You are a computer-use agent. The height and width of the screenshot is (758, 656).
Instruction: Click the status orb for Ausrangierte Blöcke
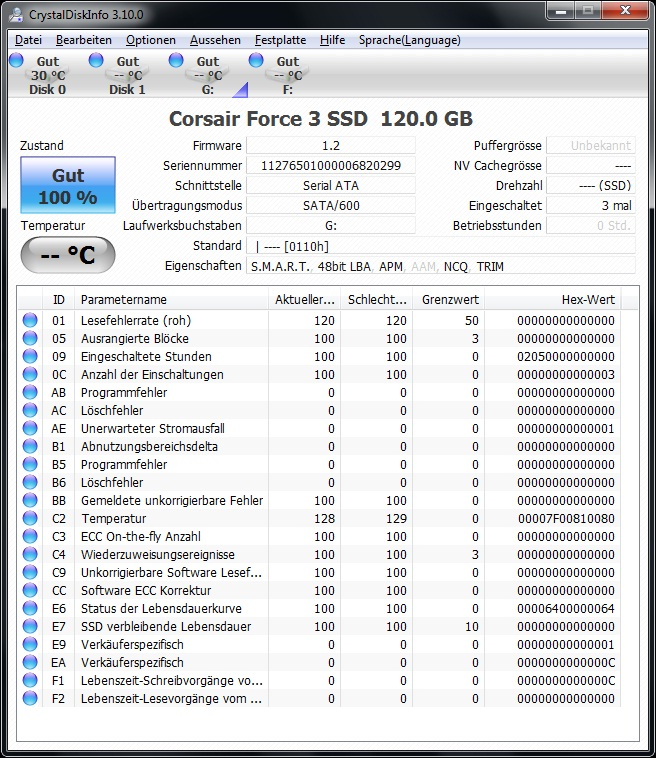click(30, 338)
